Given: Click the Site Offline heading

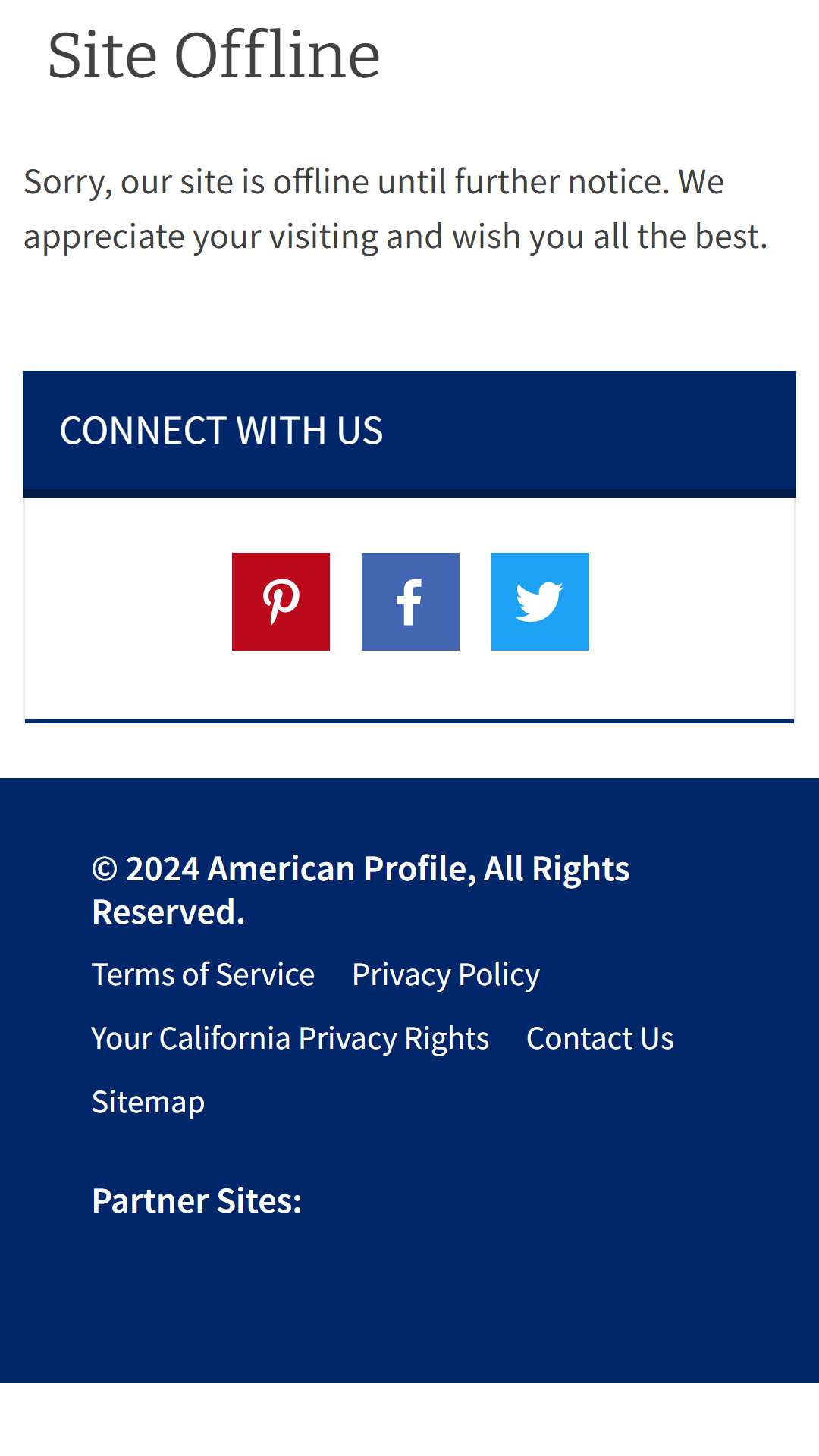Looking at the screenshot, I should [x=214, y=55].
